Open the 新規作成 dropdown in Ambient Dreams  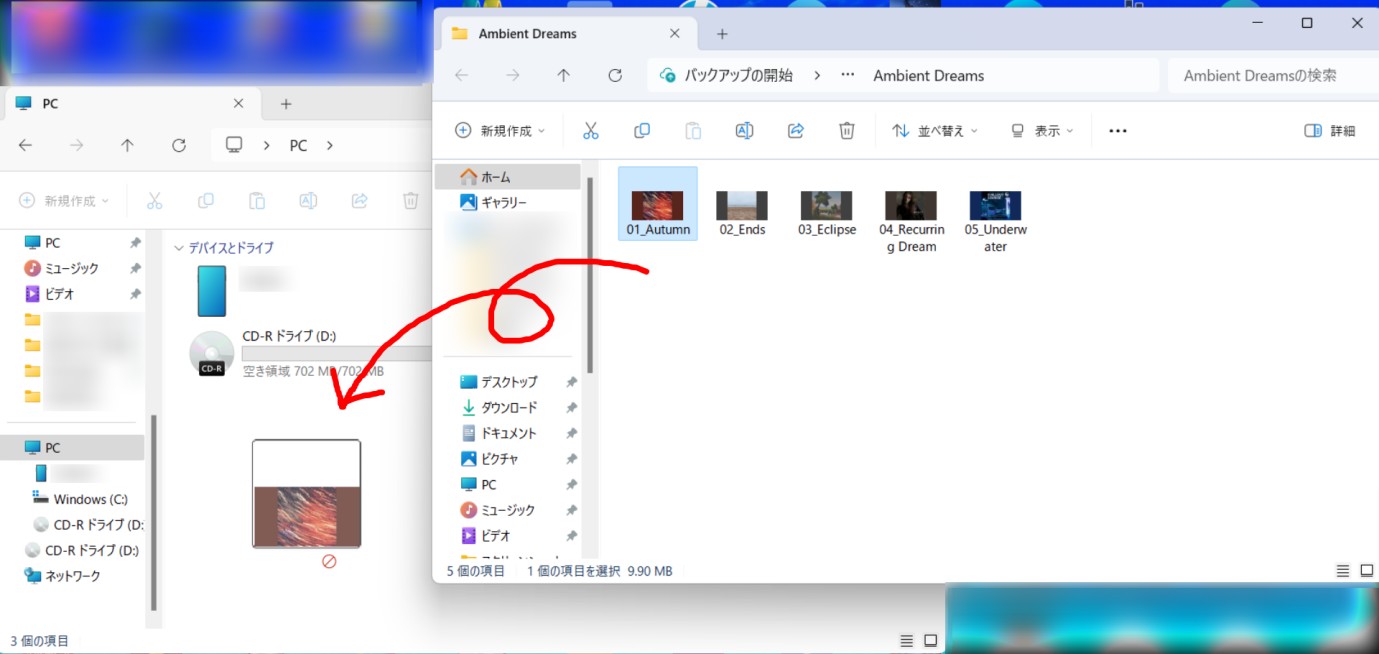click(500, 131)
